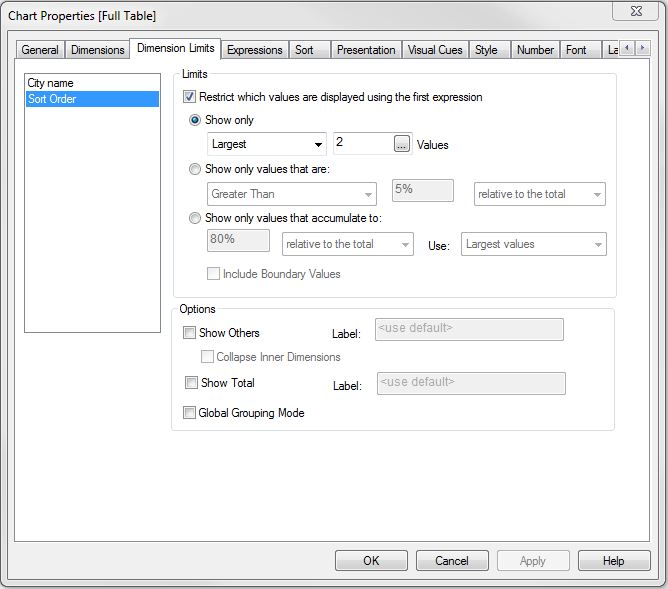Screen dimensions: 668x589
Task: Select the 'Show only values that are' radio option
Action: (x=196, y=169)
